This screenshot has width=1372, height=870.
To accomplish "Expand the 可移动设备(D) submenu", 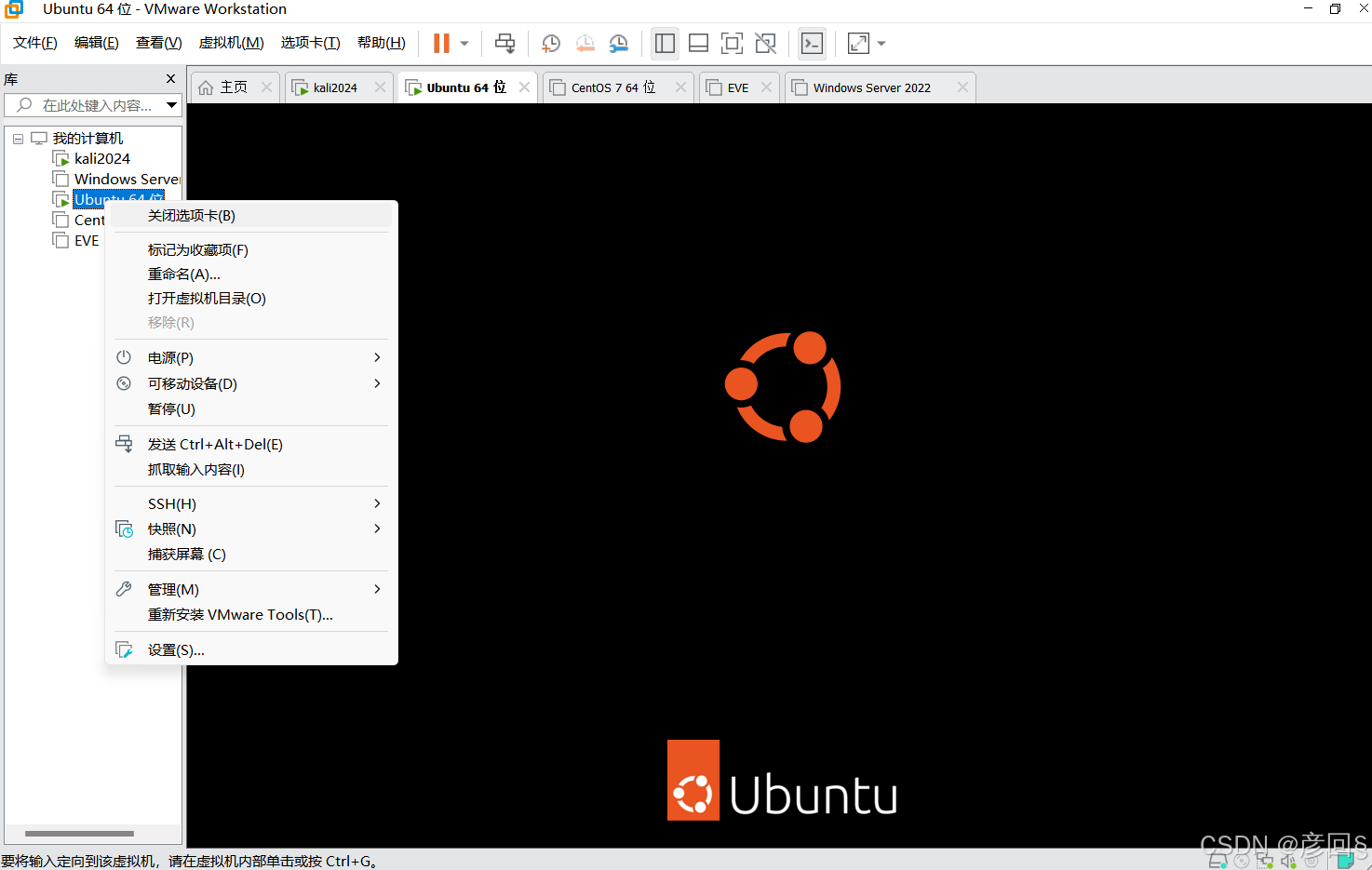I will point(250,384).
